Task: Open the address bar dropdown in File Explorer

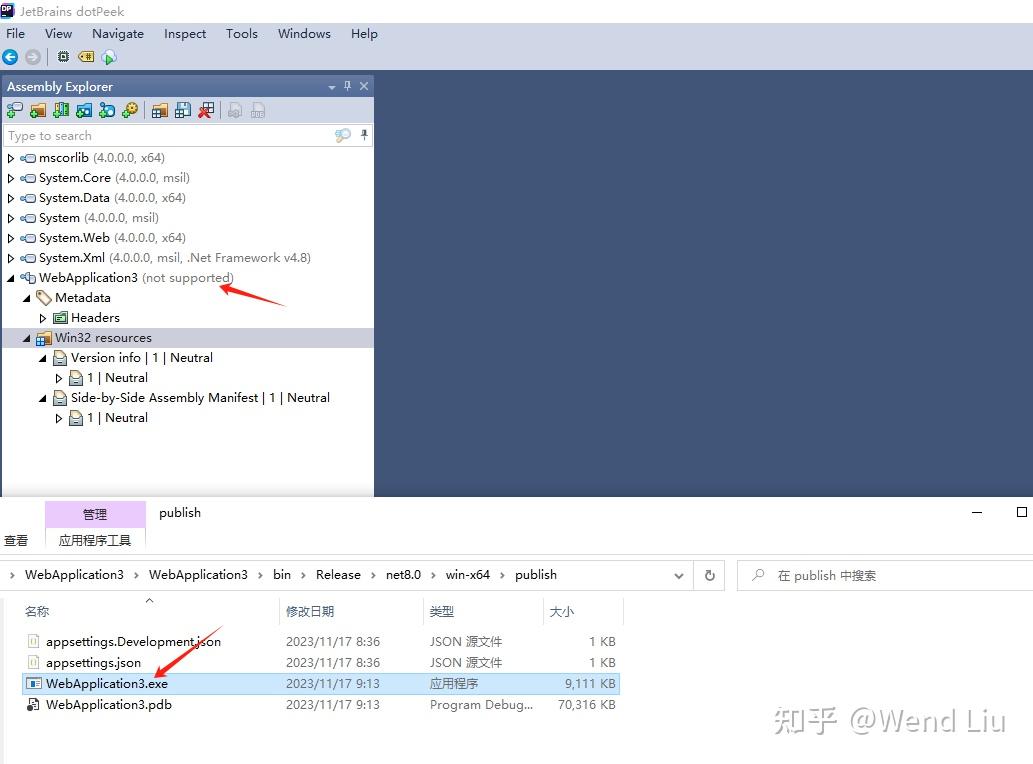Action: (679, 575)
